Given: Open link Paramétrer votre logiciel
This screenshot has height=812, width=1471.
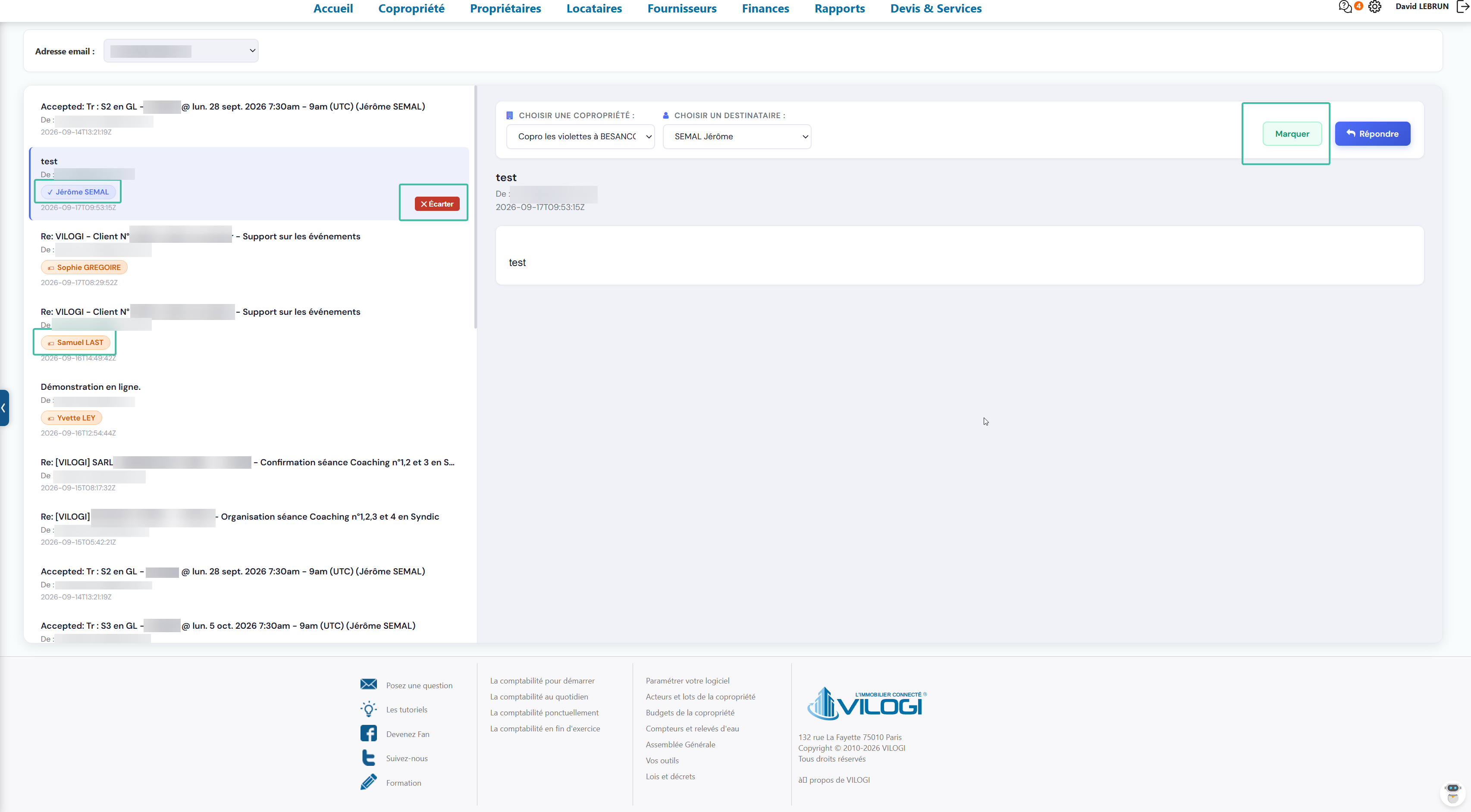Looking at the screenshot, I should (687, 680).
